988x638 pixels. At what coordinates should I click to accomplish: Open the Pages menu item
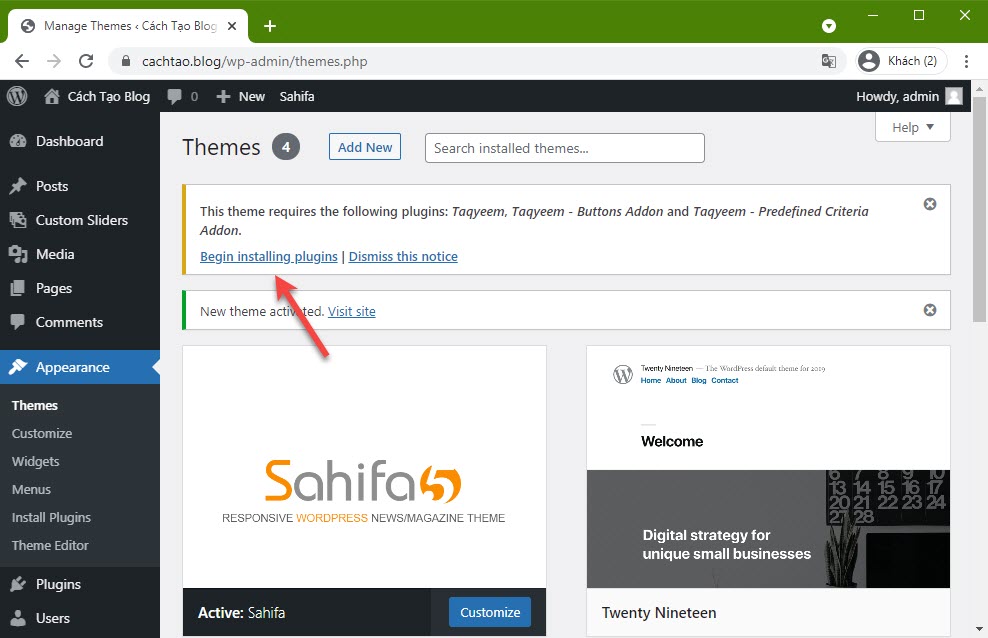pos(80,288)
